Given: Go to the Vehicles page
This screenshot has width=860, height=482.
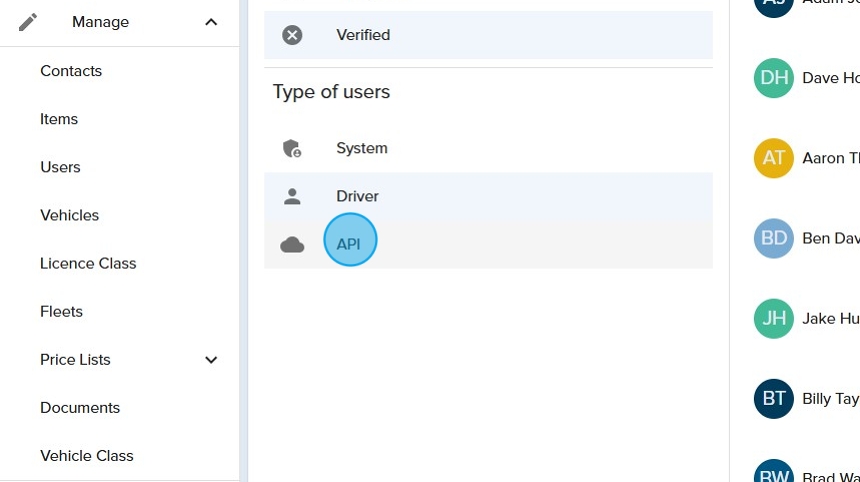Looking at the screenshot, I should 69,215.
